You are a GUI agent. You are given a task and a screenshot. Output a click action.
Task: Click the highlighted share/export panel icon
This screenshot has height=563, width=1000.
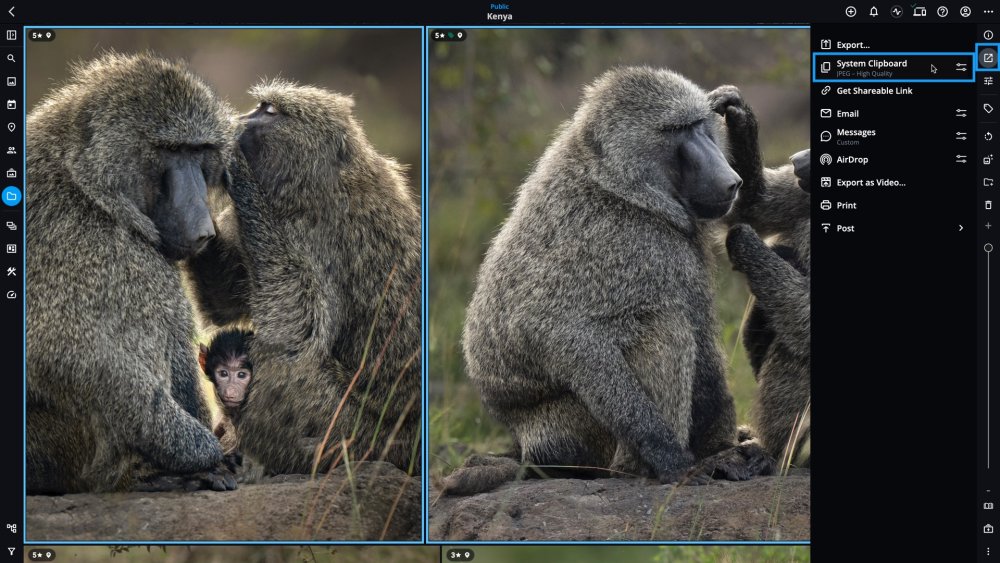tap(988, 58)
